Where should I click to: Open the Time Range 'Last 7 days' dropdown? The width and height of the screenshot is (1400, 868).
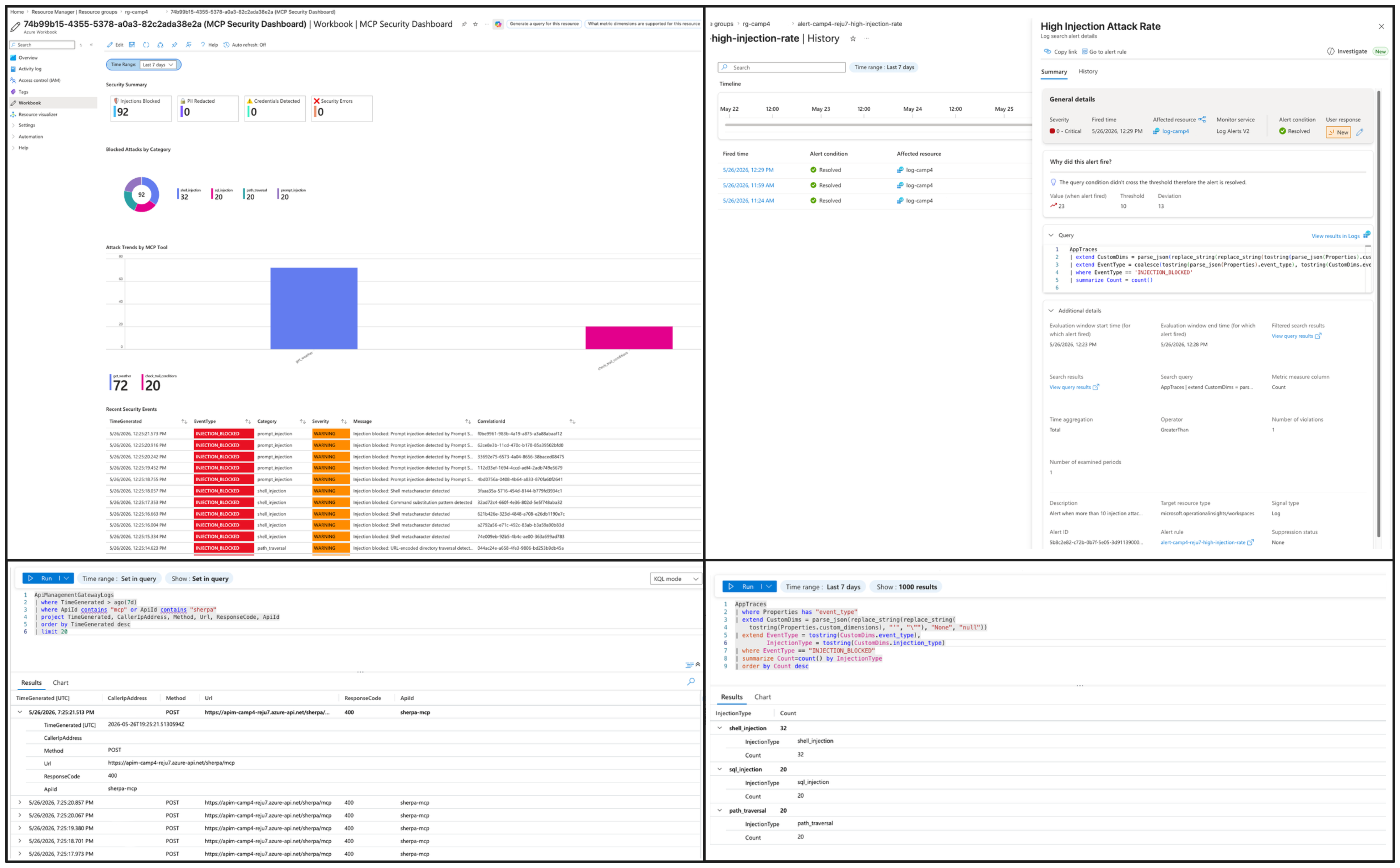click(158, 65)
